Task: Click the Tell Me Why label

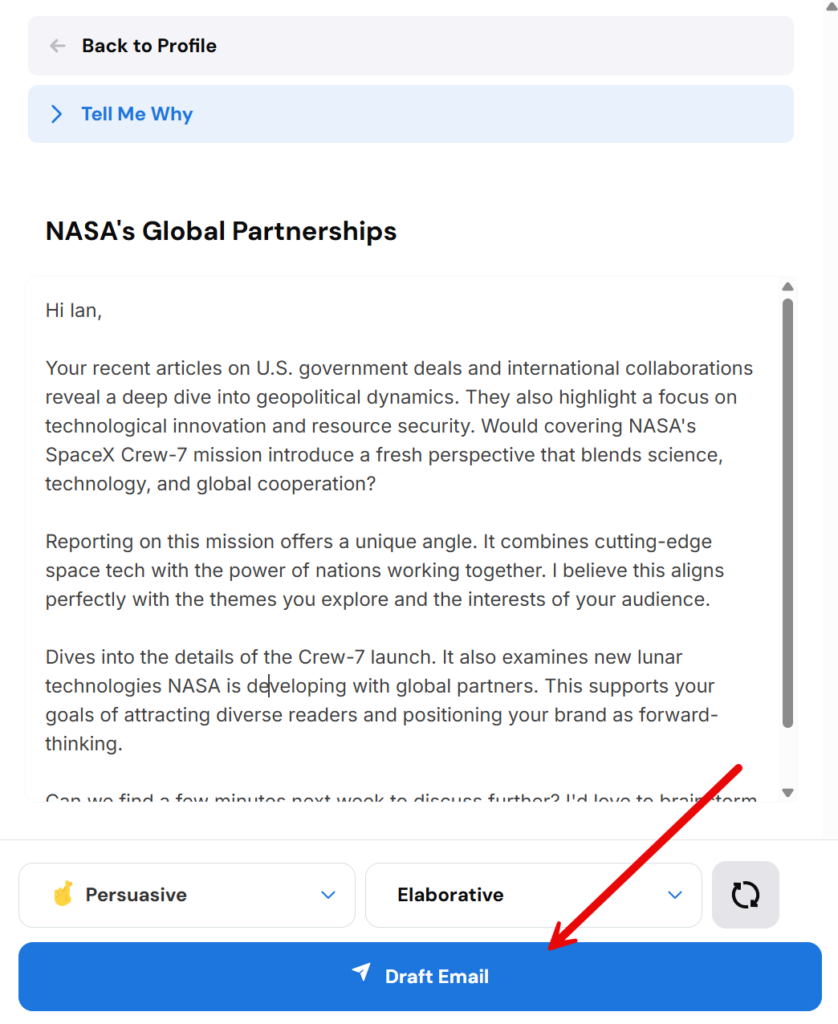Action: point(137,114)
